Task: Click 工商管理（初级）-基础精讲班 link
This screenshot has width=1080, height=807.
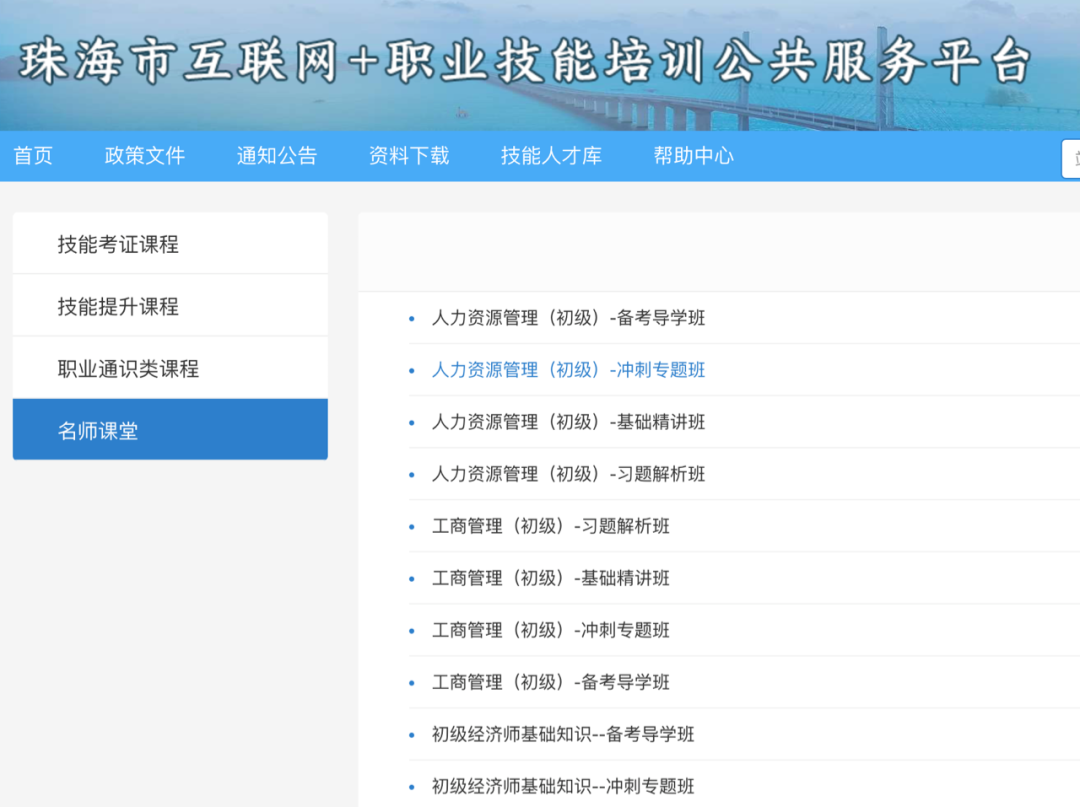Action: pyautogui.click(x=550, y=578)
